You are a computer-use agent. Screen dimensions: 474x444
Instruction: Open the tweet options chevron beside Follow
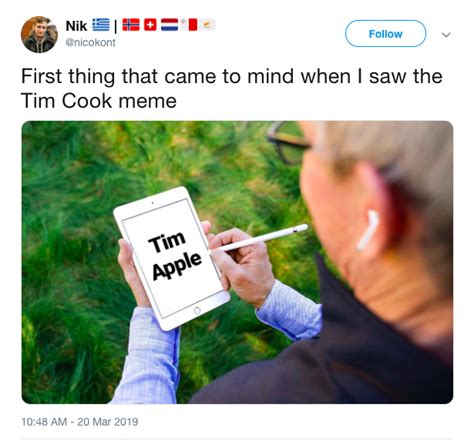click(446, 35)
